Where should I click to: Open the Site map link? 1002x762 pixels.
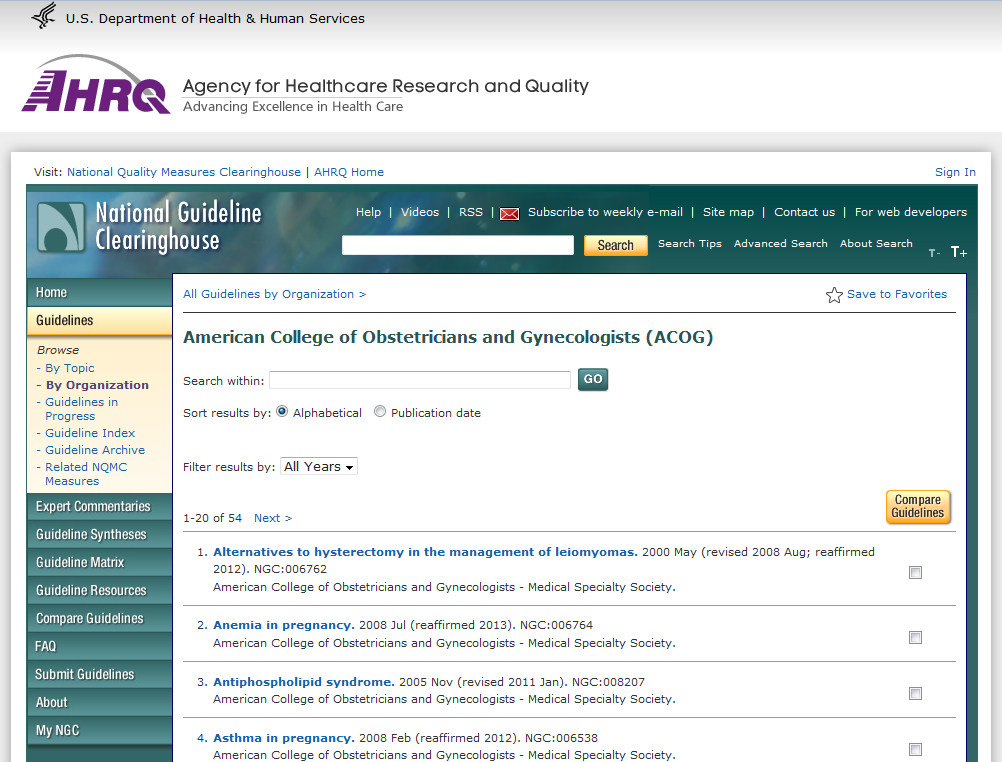[x=728, y=212]
